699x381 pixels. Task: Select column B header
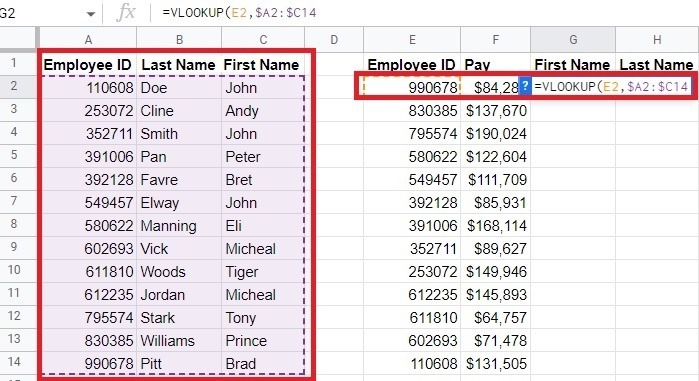pyautogui.click(x=179, y=40)
